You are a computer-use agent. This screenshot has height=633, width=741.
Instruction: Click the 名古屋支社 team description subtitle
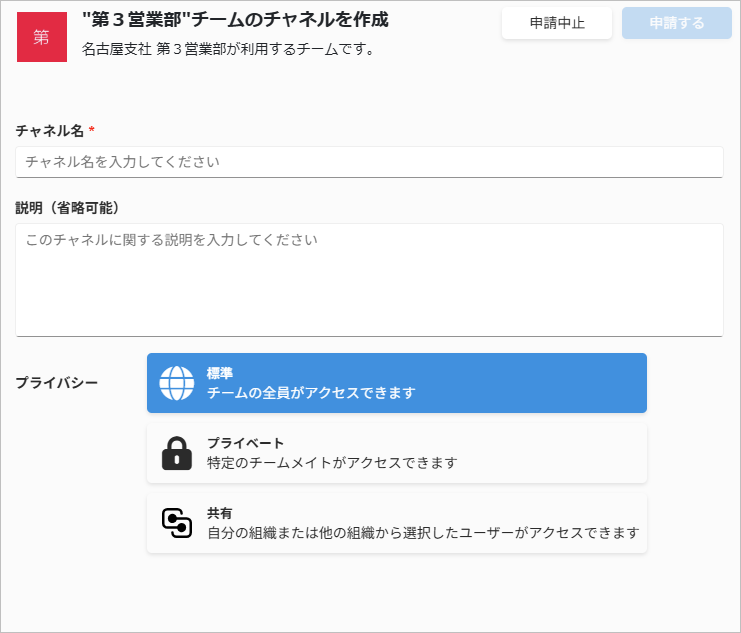[228, 49]
